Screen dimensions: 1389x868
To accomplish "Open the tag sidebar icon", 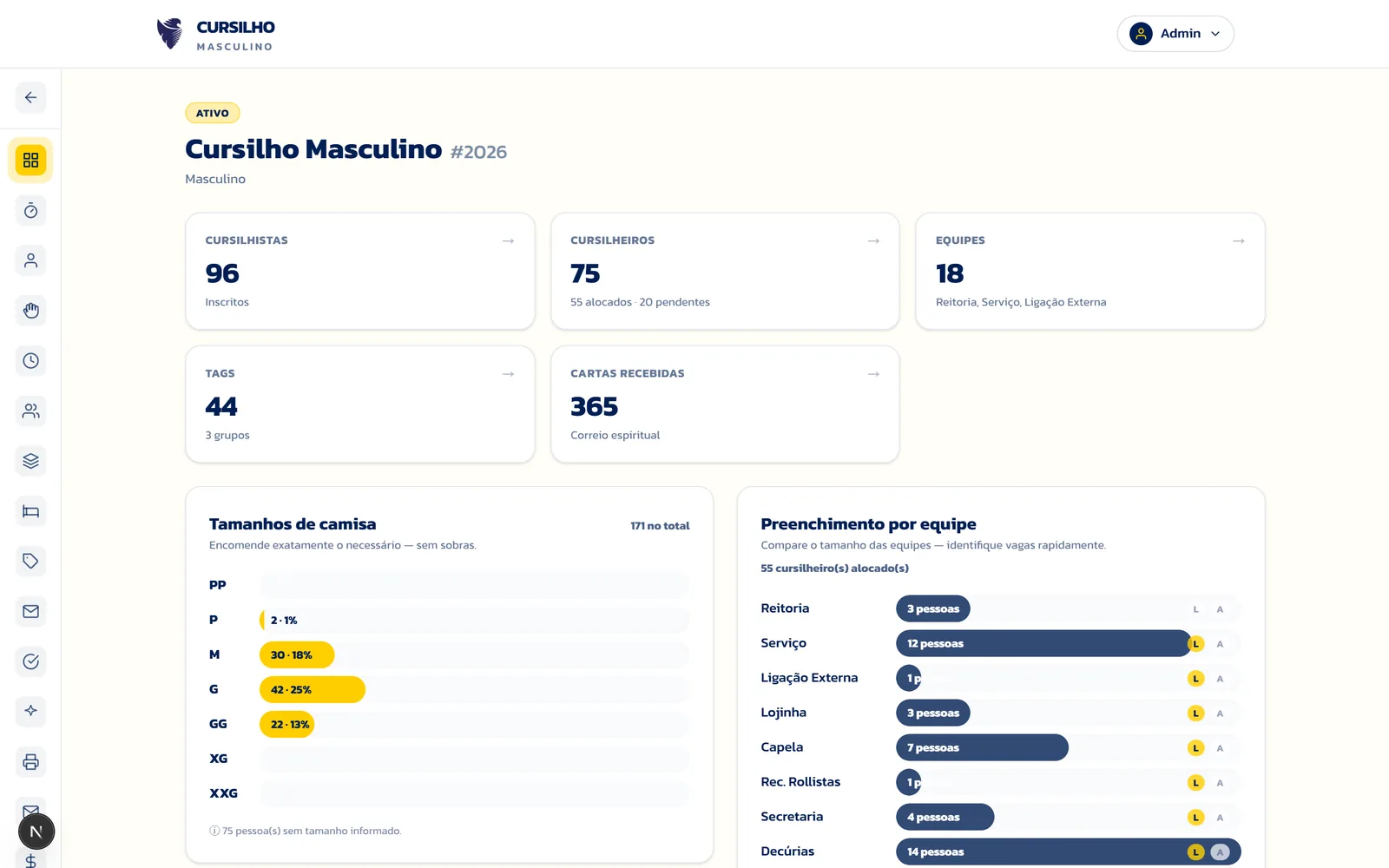I will coord(30,562).
